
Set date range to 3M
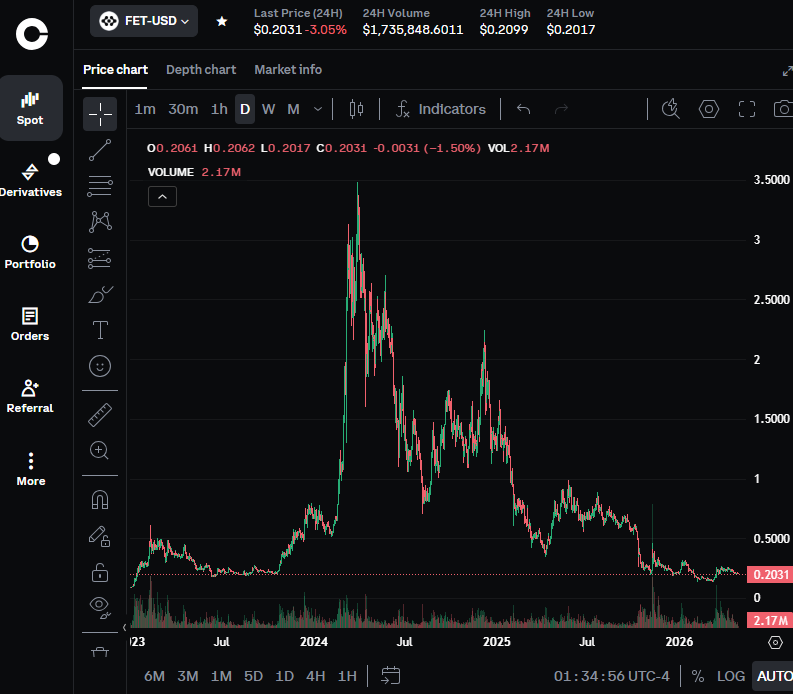click(188, 676)
